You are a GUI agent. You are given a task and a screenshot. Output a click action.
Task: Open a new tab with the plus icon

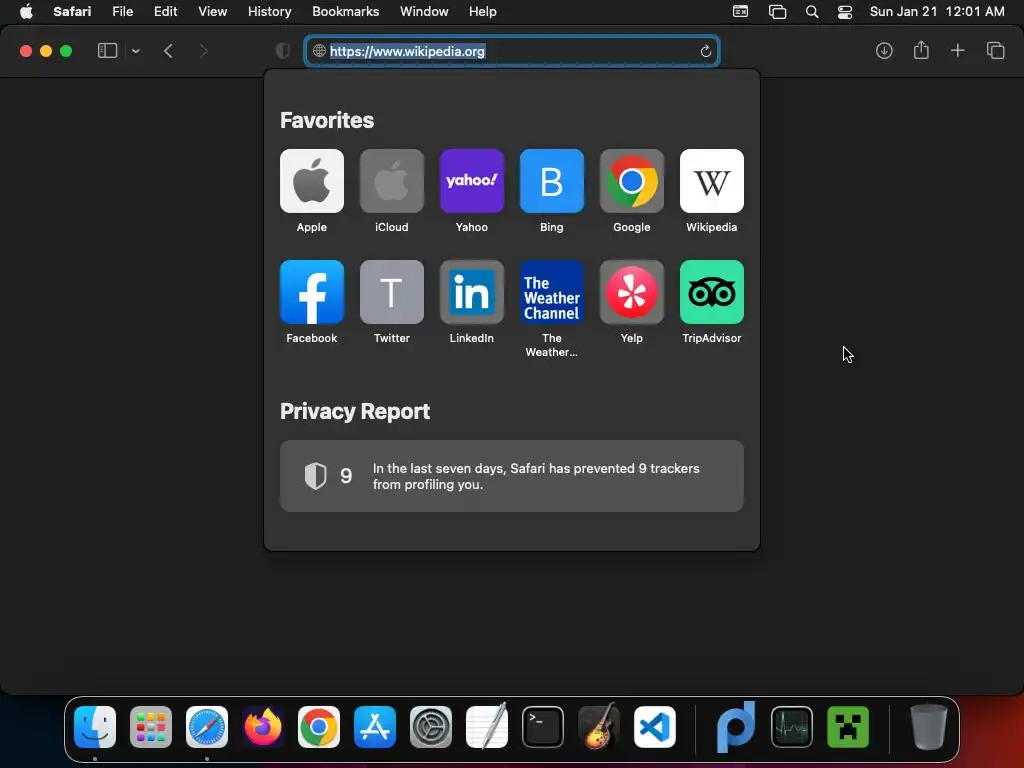957,50
